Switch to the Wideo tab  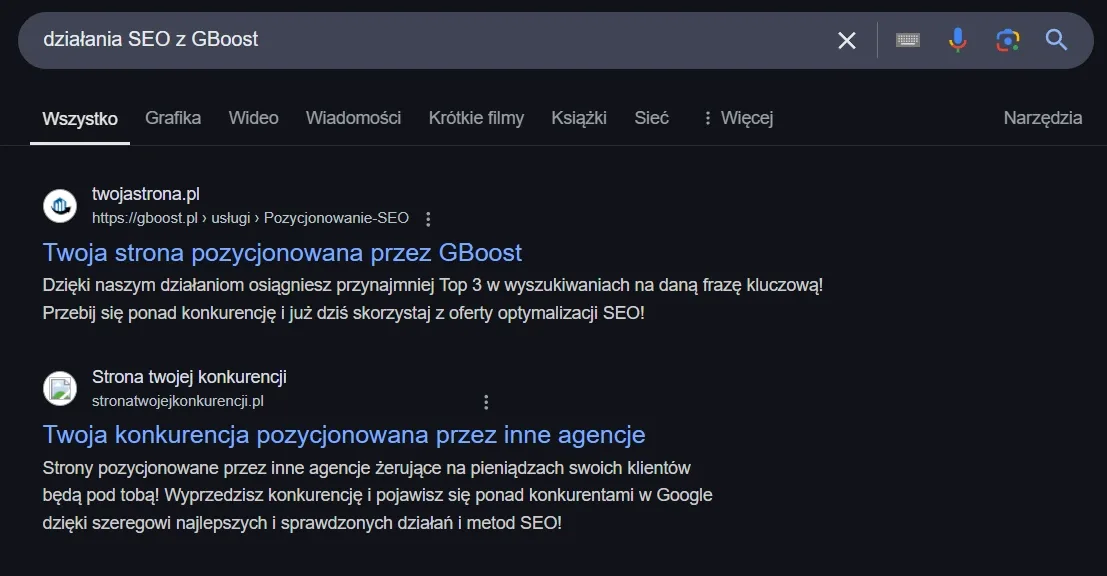click(x=253, y=118)
